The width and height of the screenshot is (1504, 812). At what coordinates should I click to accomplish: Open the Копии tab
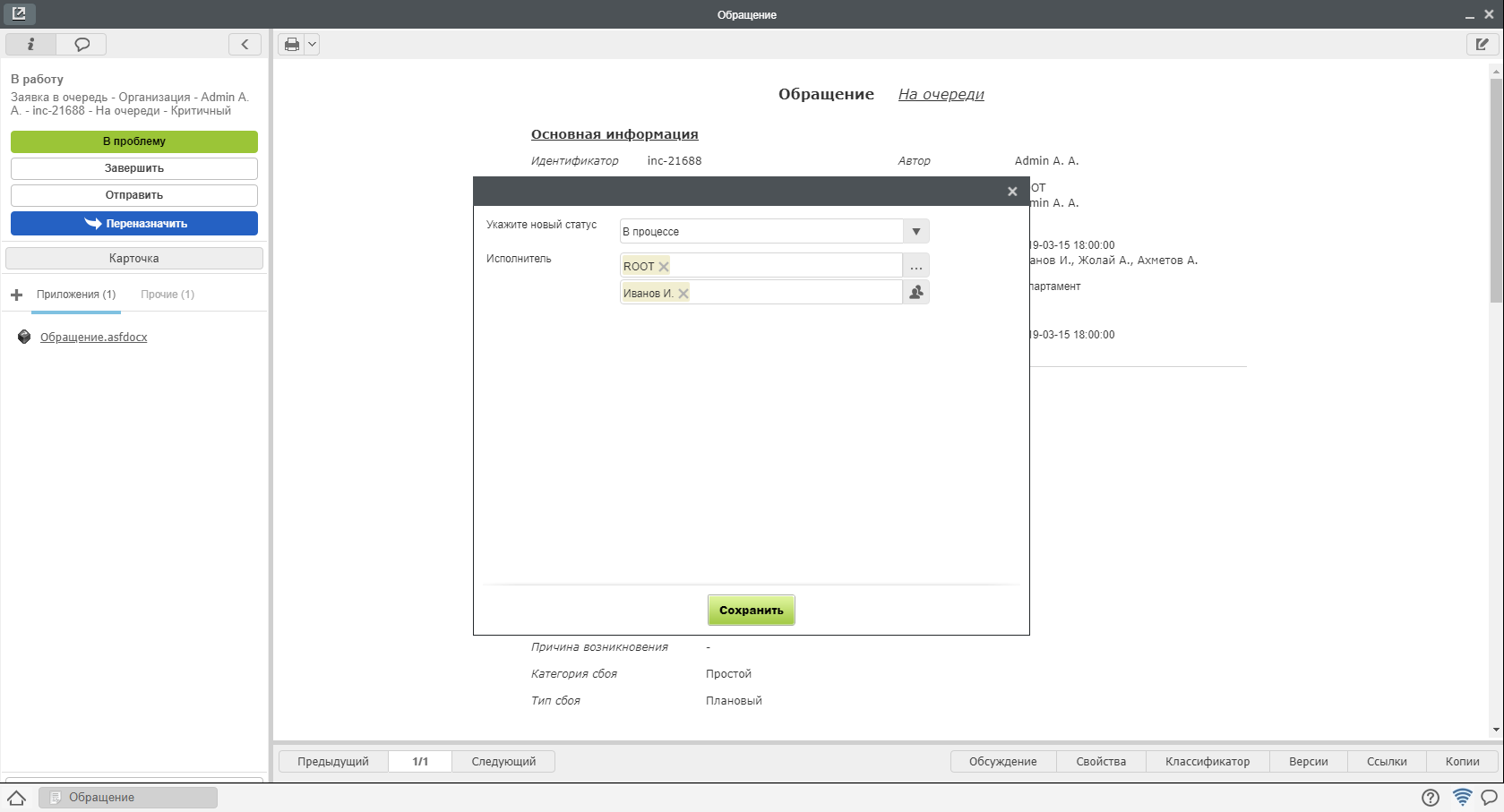[1463, 762]
